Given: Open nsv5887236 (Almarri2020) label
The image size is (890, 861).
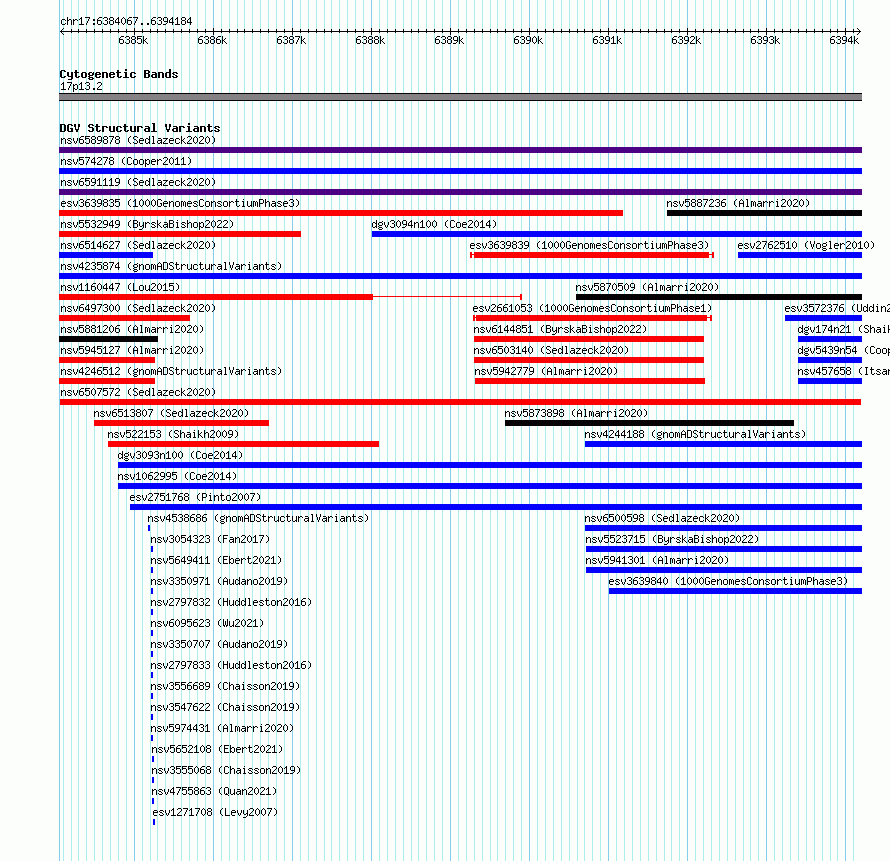Looking at the screenshot, I should coord(738,203).
